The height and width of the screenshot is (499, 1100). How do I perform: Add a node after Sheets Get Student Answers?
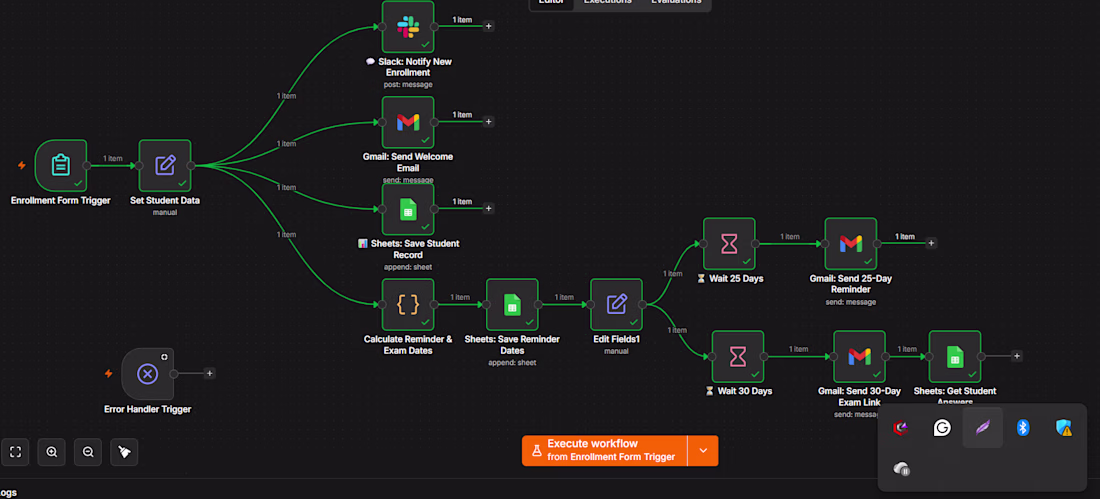point(1017,357)
